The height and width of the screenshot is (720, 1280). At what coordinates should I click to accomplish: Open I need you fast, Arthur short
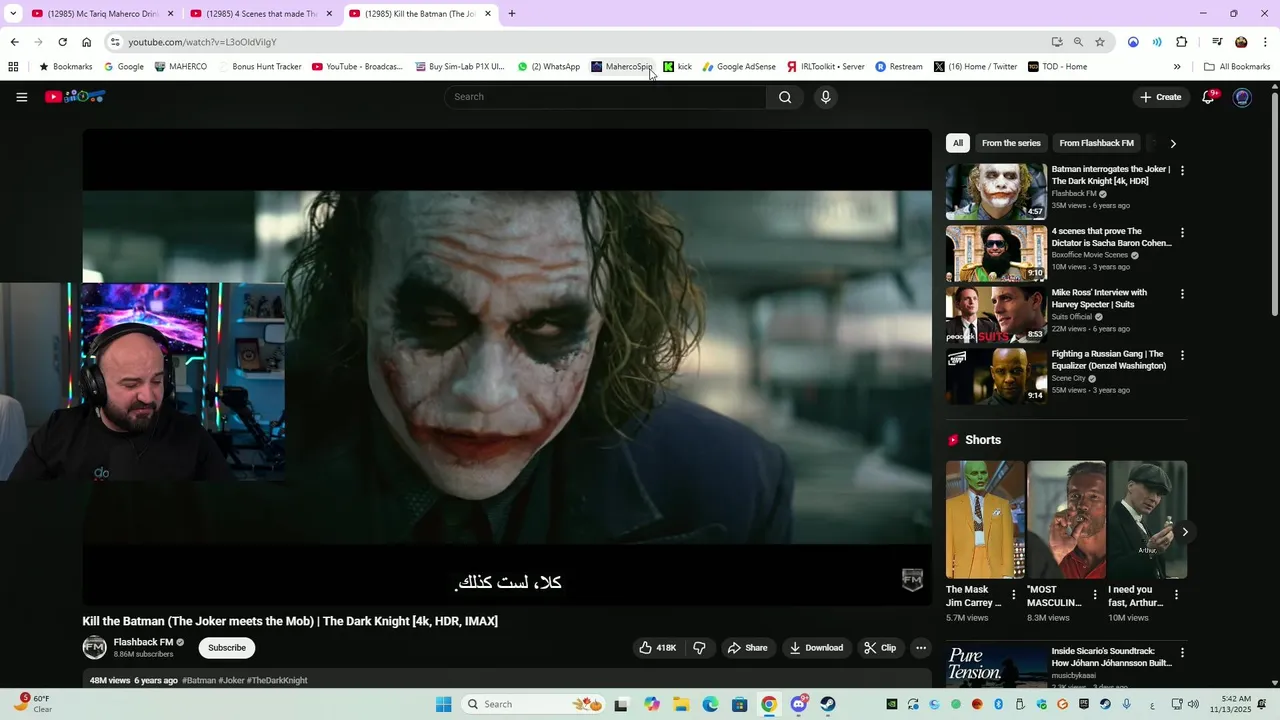[1147, 520]
